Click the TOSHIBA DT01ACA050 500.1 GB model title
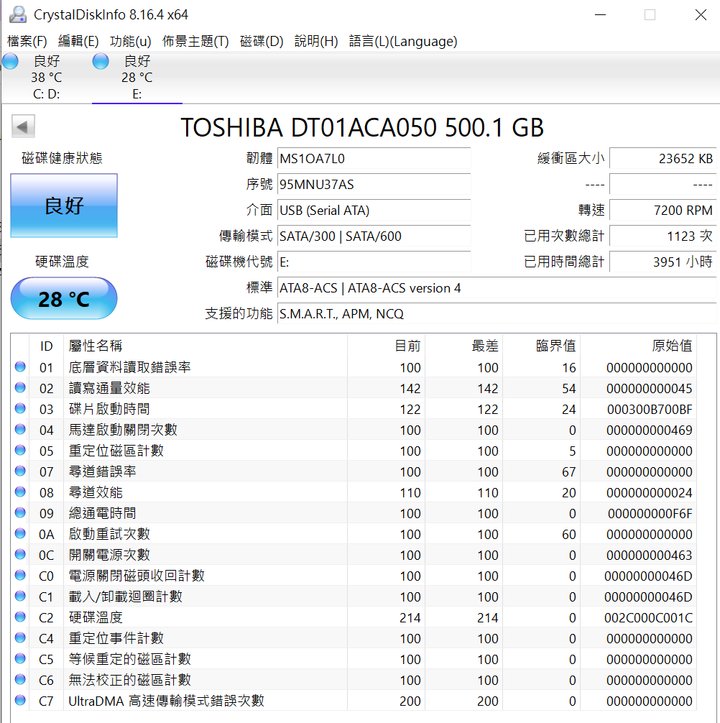The height and width of the screenshot is (723, 720). point(362,128)
